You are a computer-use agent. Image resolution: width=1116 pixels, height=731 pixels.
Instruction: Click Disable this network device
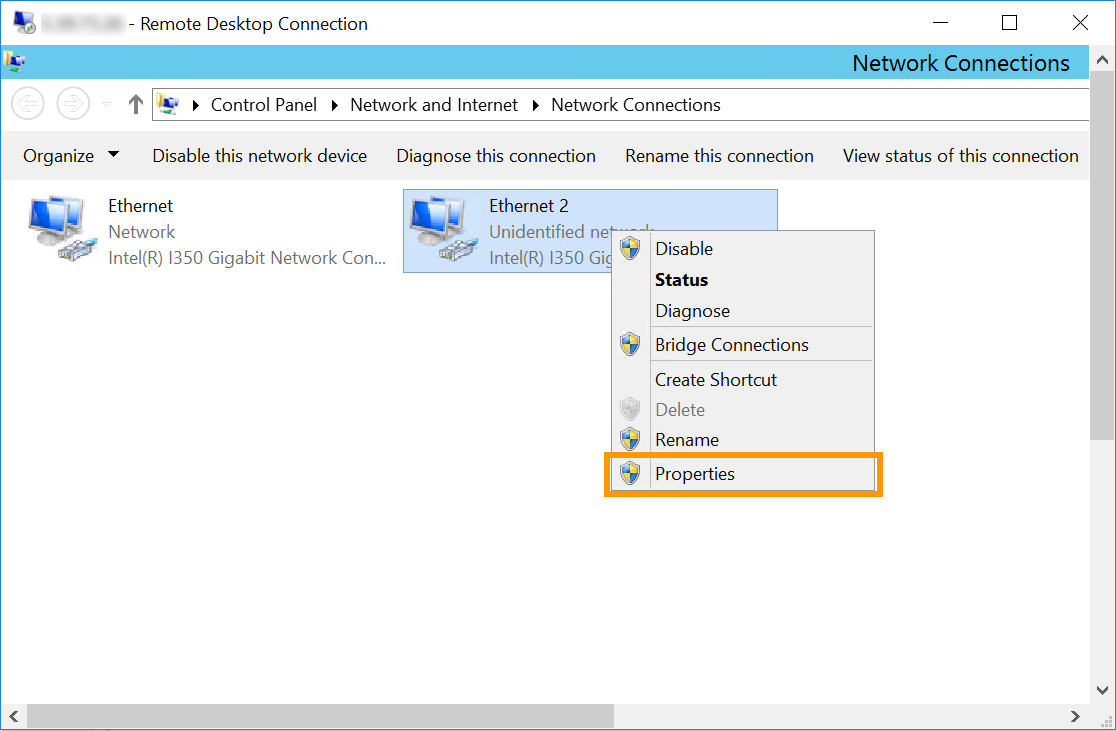(x=259, y=156)
